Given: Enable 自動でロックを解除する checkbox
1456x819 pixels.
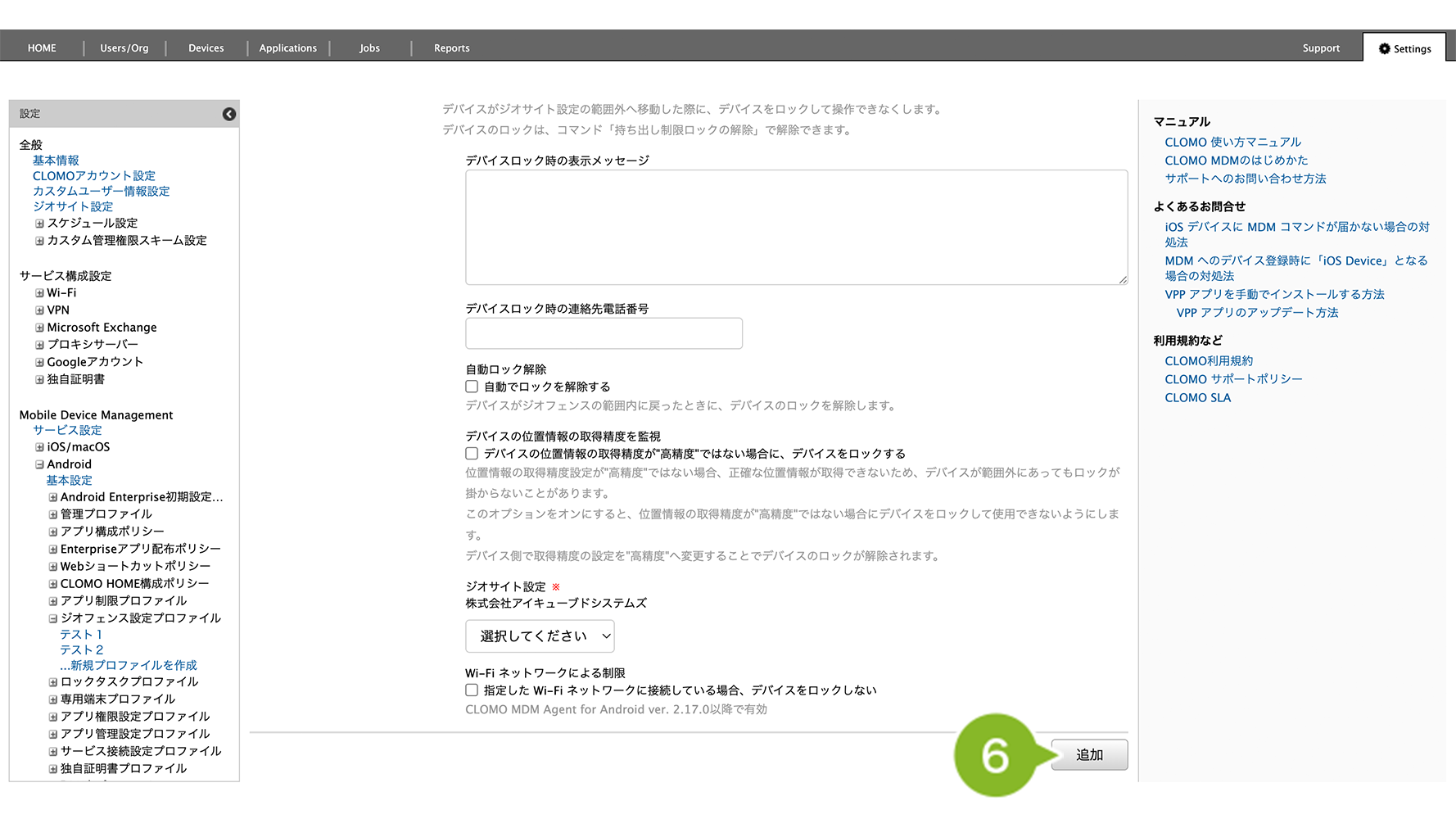Looking at the screenshot, I should [472, 387].
